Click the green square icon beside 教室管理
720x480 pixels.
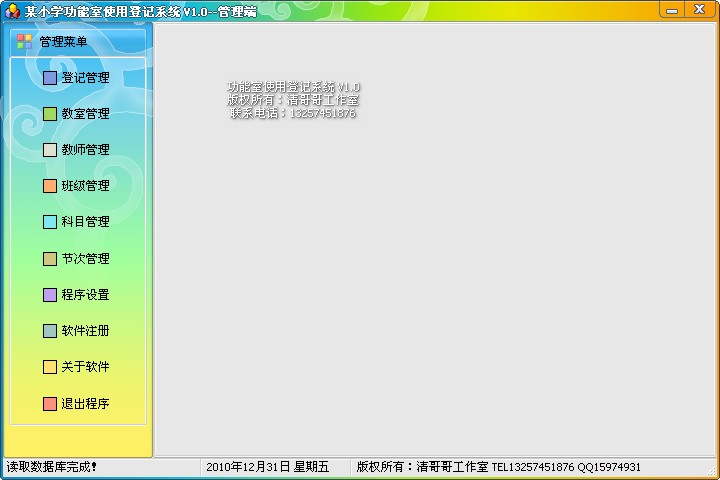pyautogui.click(x=50, y=114)
